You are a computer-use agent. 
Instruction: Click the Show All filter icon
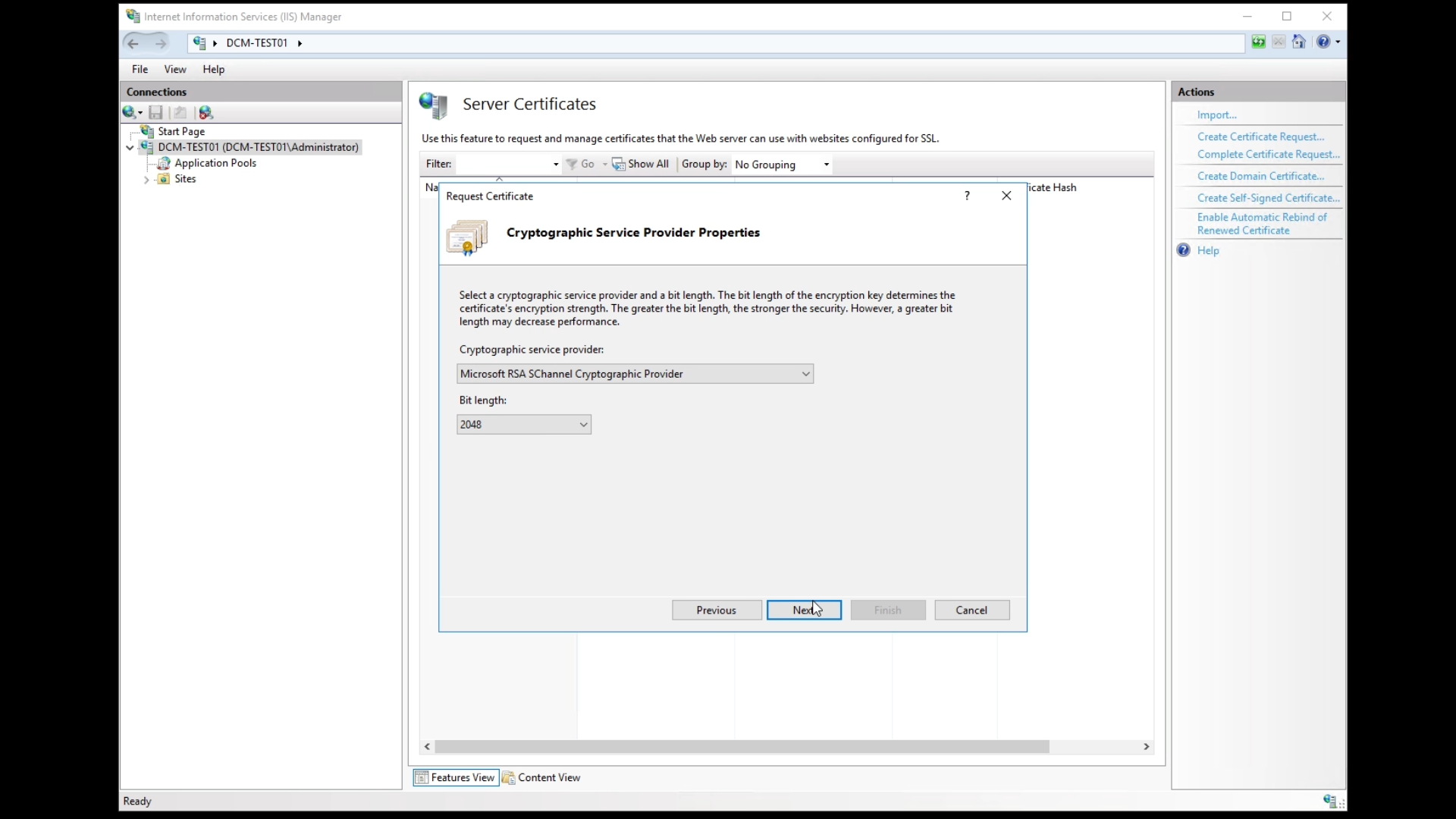619,165
